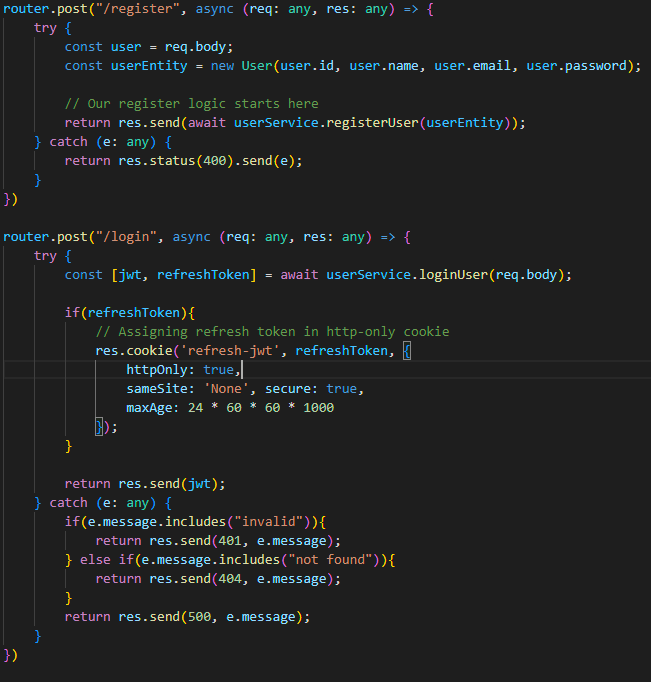Click the user.email constructor argument
This screenshot has width=651, height=682.
pyautogui.click(x=472, y=66)
